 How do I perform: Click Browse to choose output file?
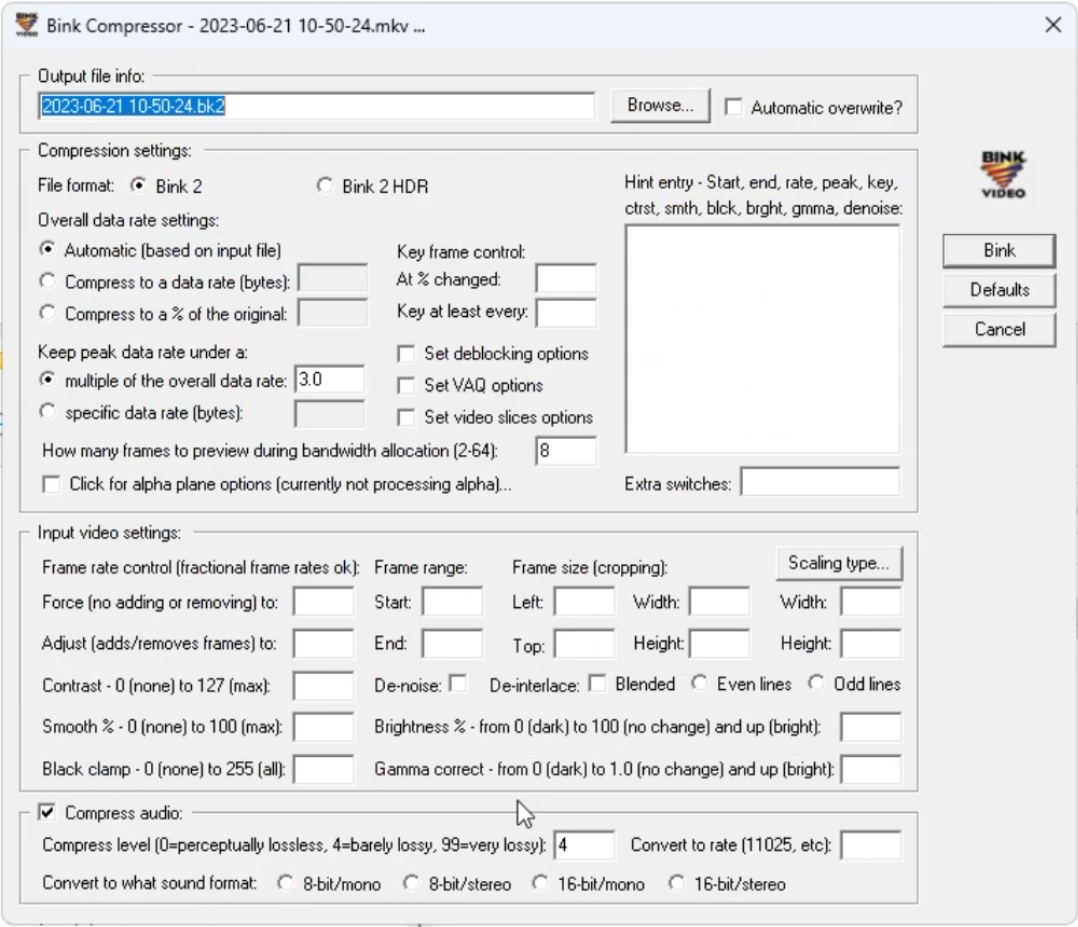[659, 104]
